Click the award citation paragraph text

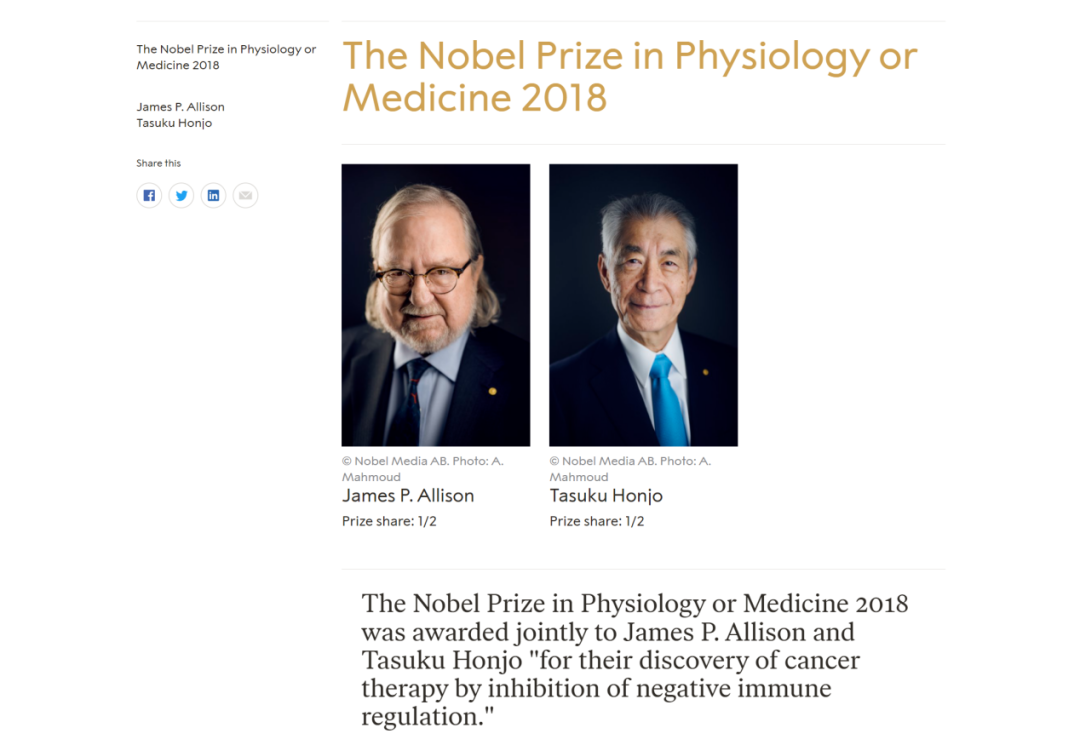pyautogui.click(x=634, y=660)
